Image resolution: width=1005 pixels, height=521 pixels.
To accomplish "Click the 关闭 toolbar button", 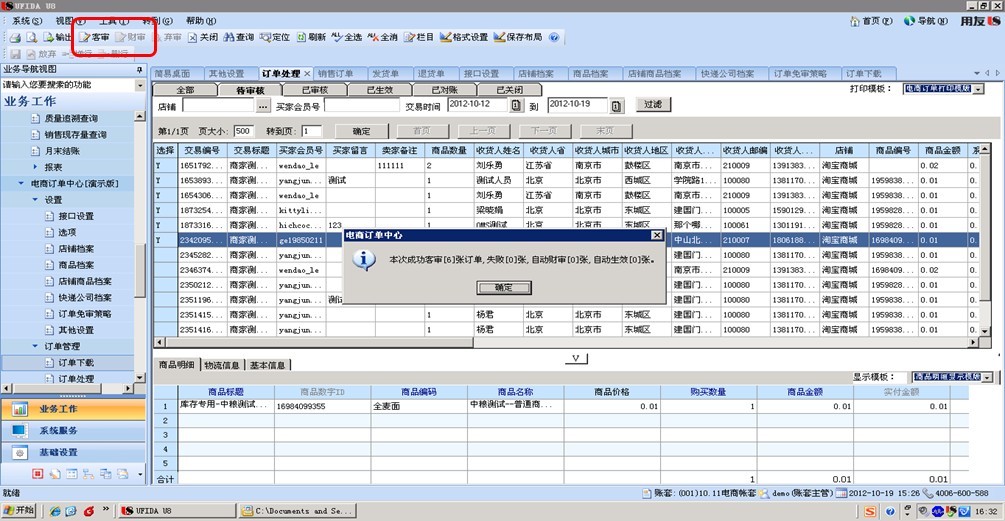I will (x=203, y=38).
